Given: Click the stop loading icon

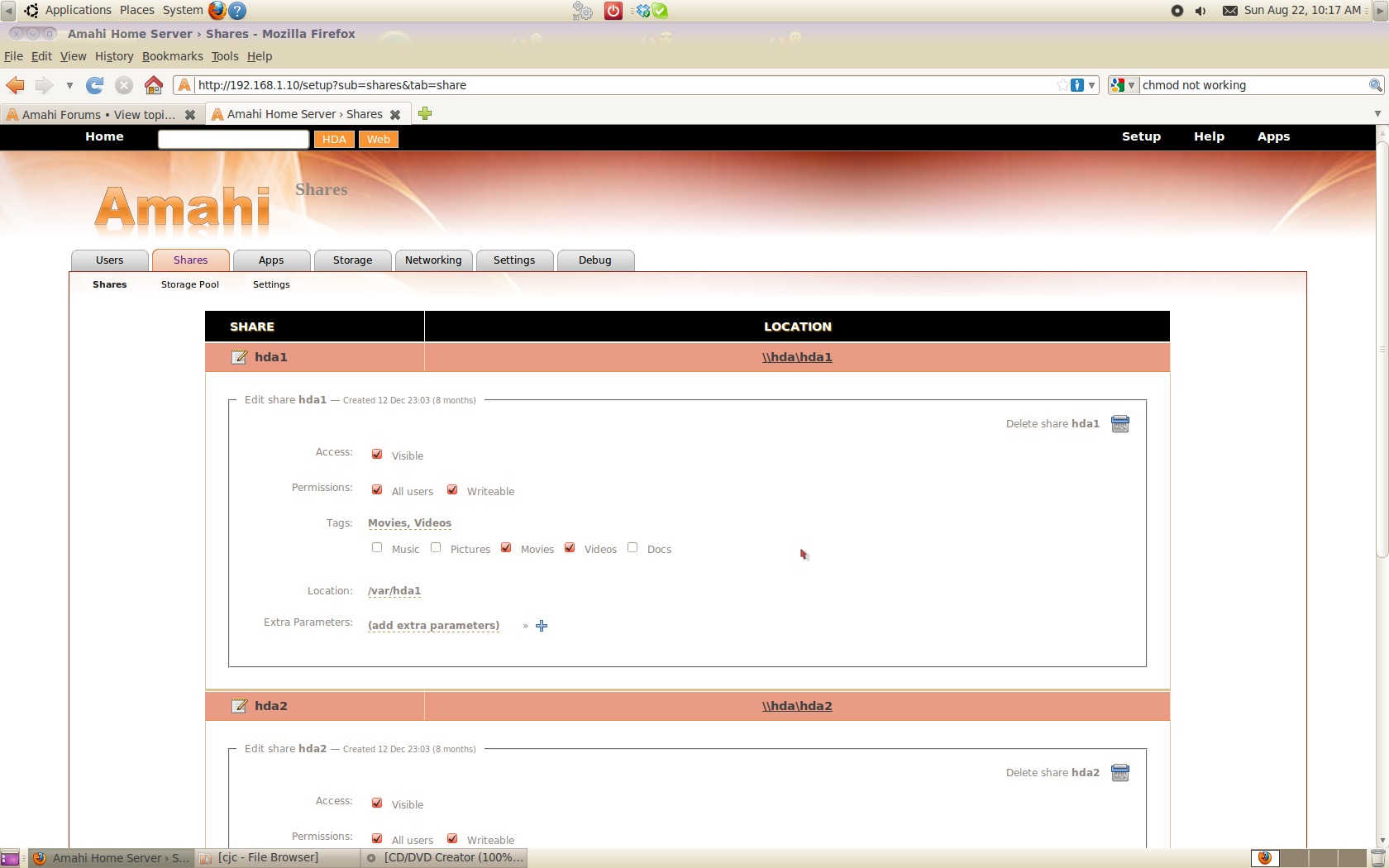Looking at the screenshot, I should [x=124, y=85].
